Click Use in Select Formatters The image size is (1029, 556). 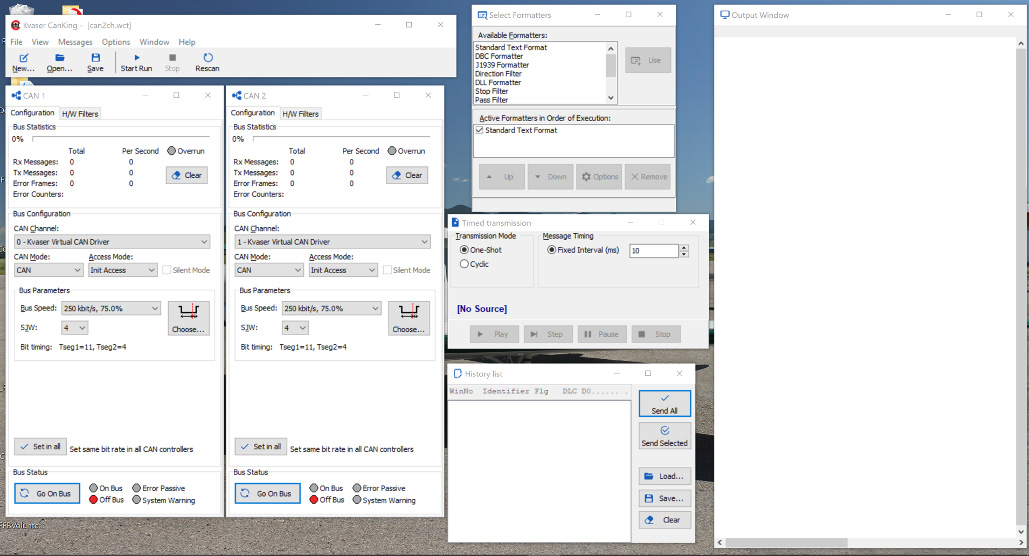[x=648, y=60]
